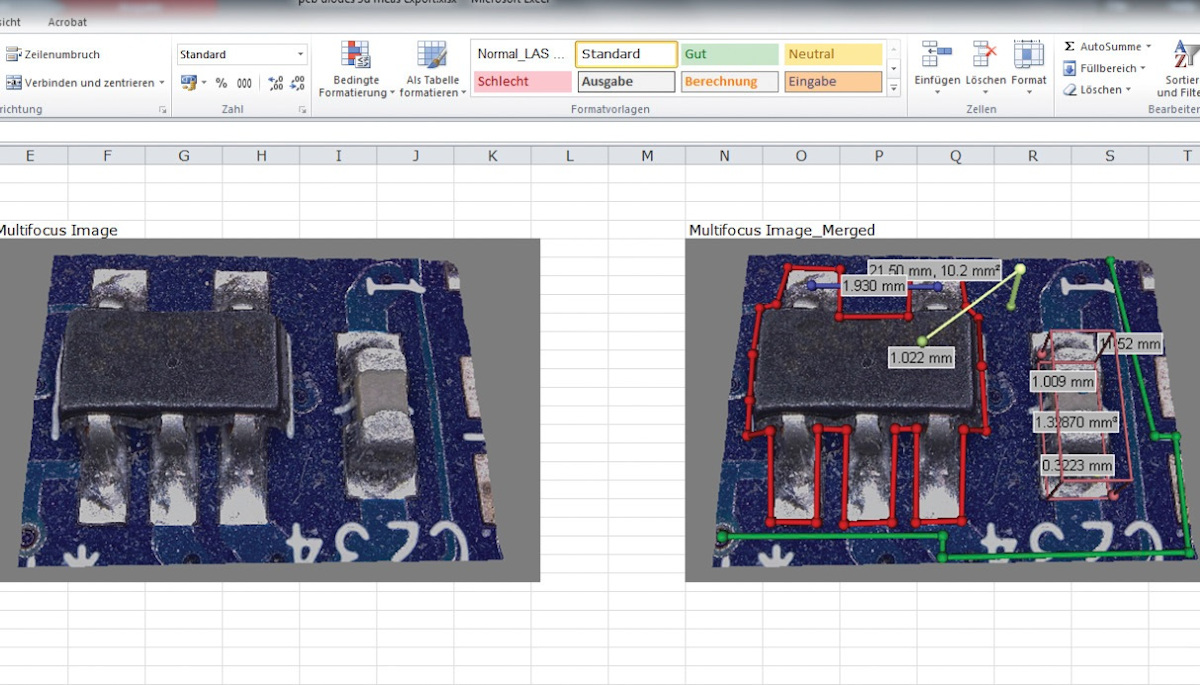Viewport: 1200px width, 685px height.
Task: Increase decimal places for selected cell
Action: click(276, 83)
